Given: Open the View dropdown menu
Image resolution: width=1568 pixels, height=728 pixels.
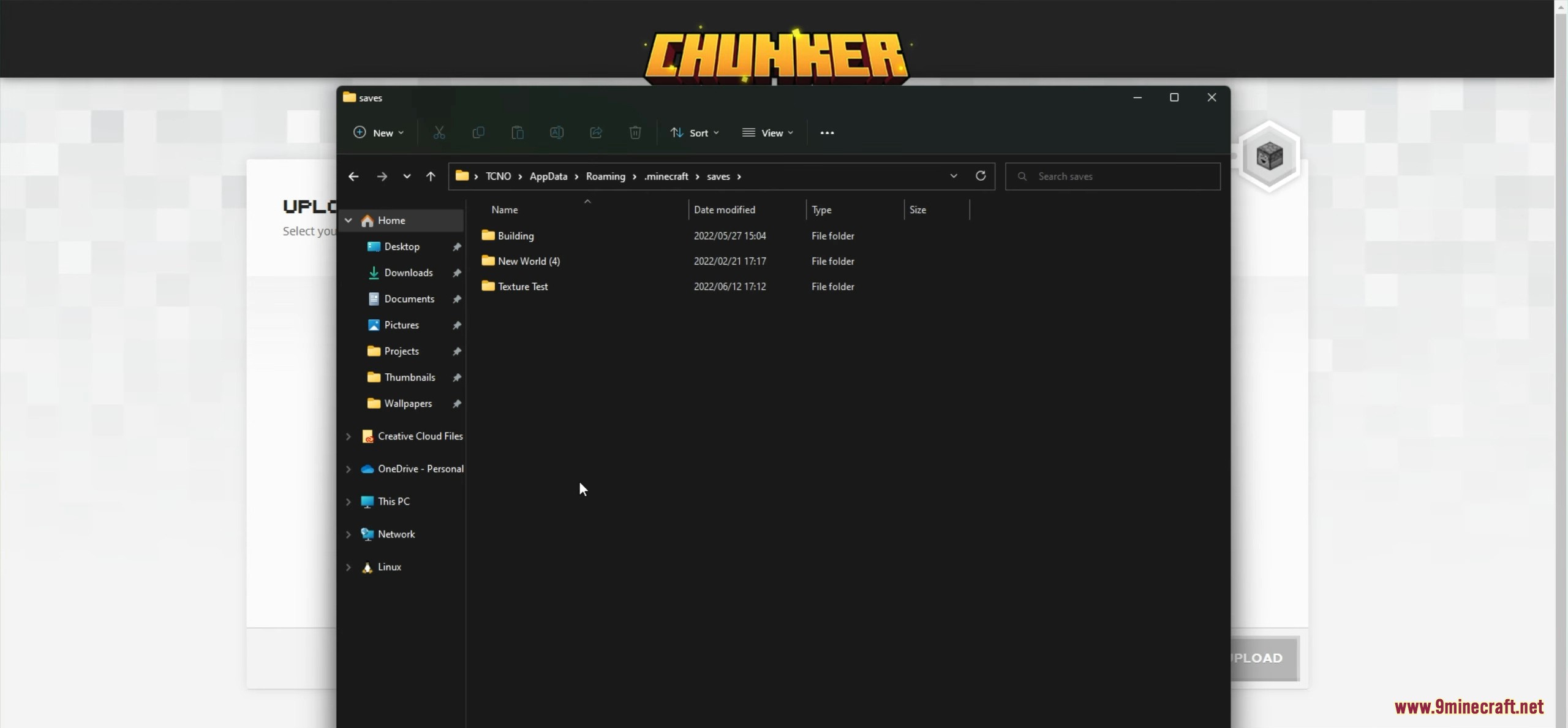Looking at the screenshot, I should pyautogui.click(x=768, y=133).
